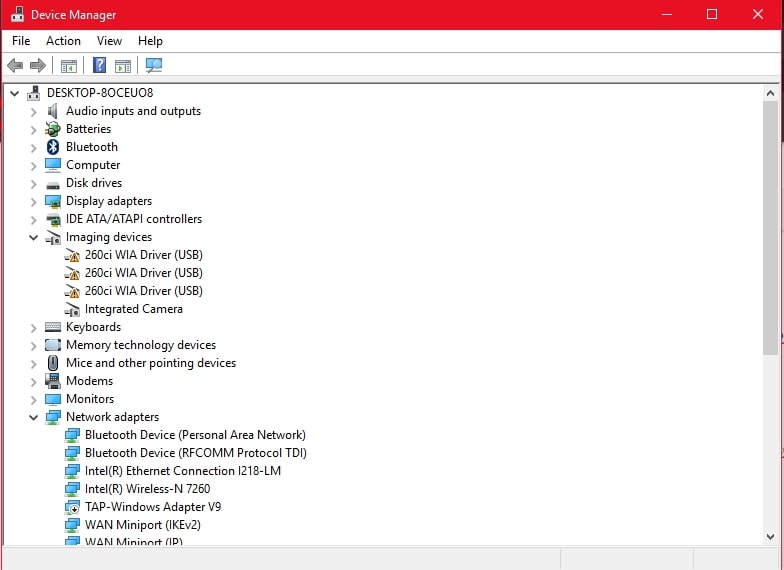Select Bluetooth Device (RFCOMM Protocol TDI)
Image resolution: width=784 pixels, height=570 pixels.
pyautogui.click(x=196, y=453)
